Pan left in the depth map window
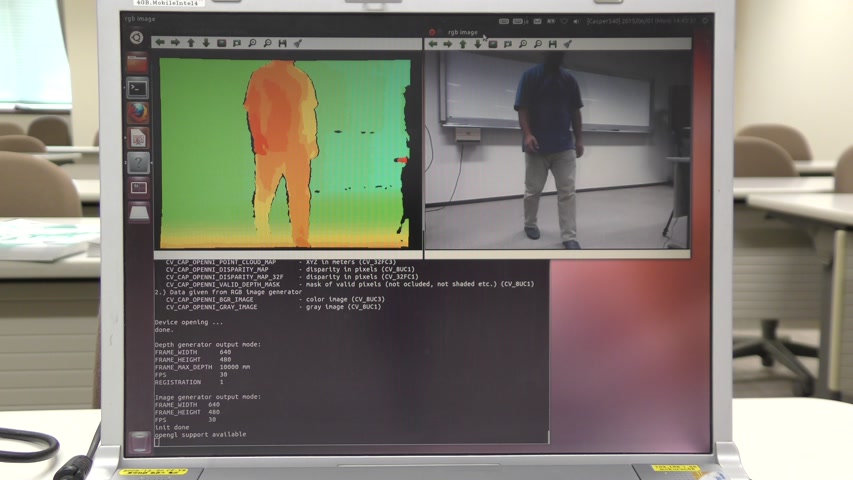This screenshot has height=480, width=853. point(160,42)
